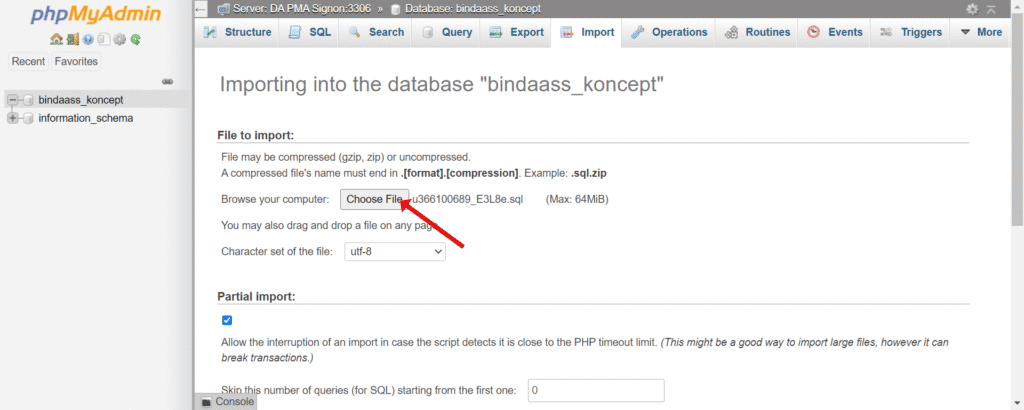Open the More tab dropdown
The image size is (1024, 410).
(981, 32)
